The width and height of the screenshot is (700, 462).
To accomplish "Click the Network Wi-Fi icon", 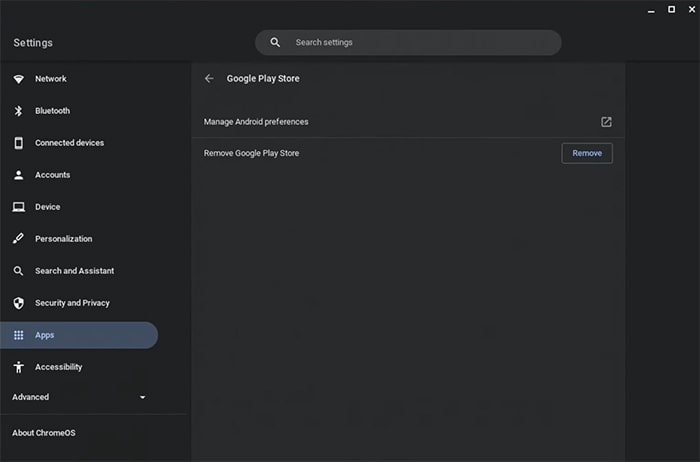I will pos(18,79).
